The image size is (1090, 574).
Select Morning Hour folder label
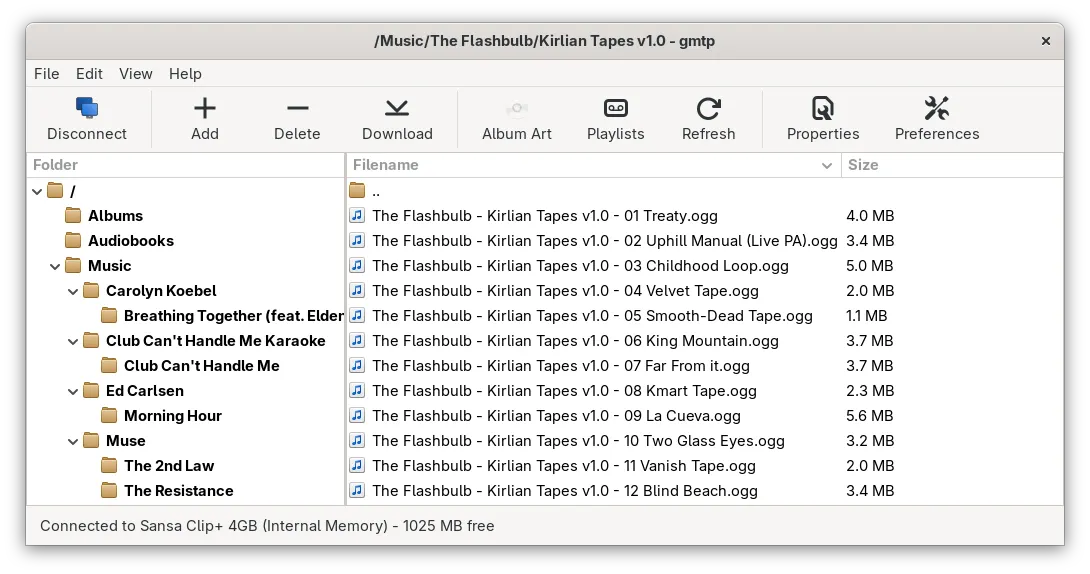pos(172,416)
